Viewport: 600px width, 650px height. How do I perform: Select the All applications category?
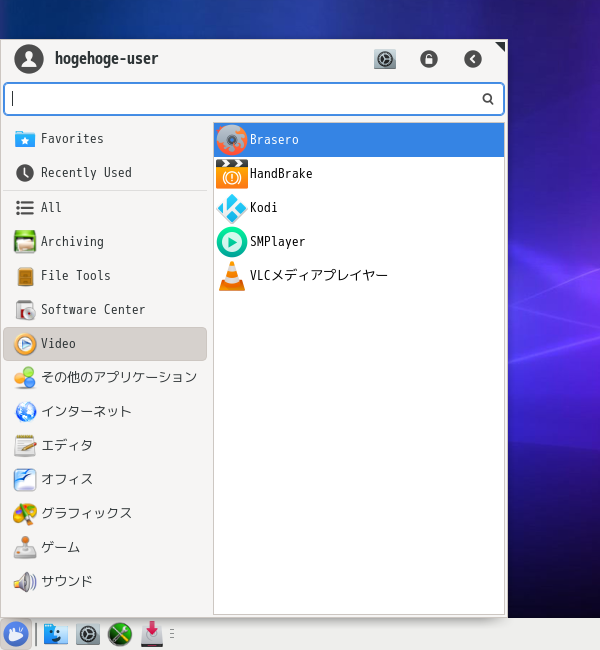tap(105, 208)
